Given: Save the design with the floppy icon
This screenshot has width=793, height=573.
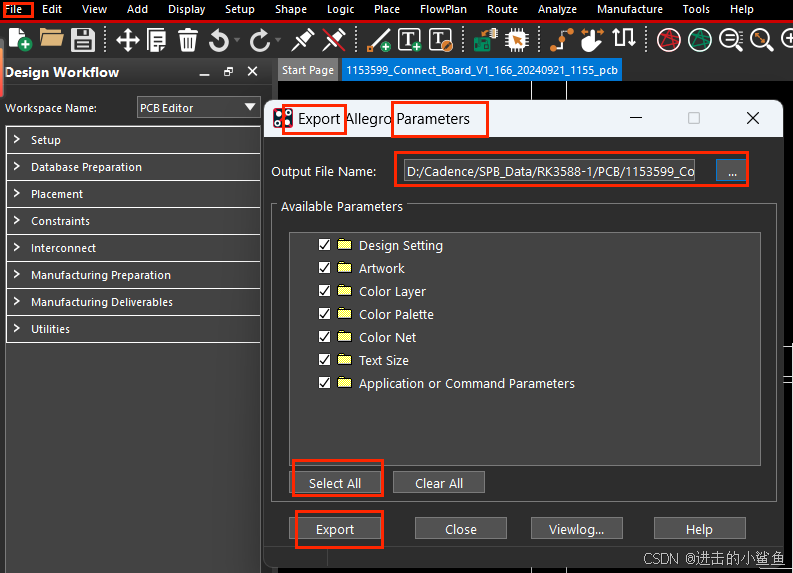Looking at the screenshot, I should click(82, 39).
